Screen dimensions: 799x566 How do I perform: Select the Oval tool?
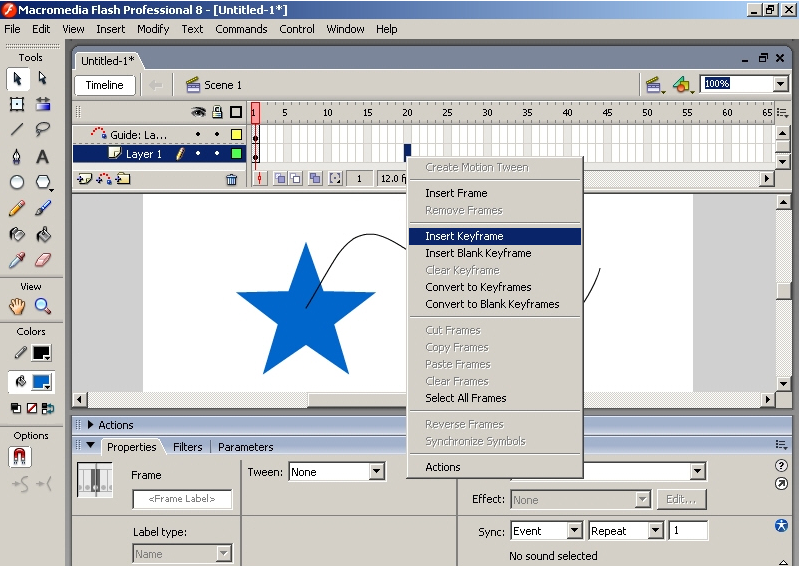17,182
